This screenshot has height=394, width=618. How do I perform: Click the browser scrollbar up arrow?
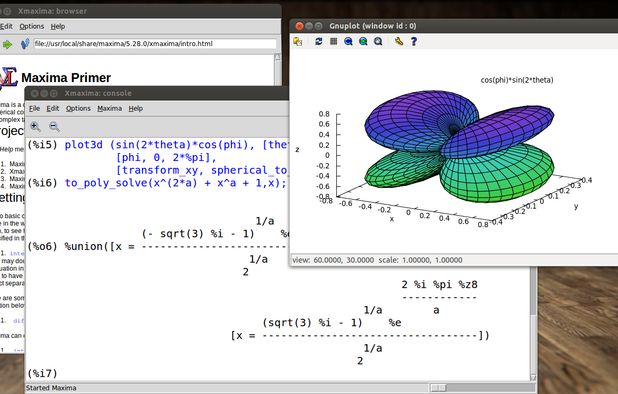click(x=277, y=57)
